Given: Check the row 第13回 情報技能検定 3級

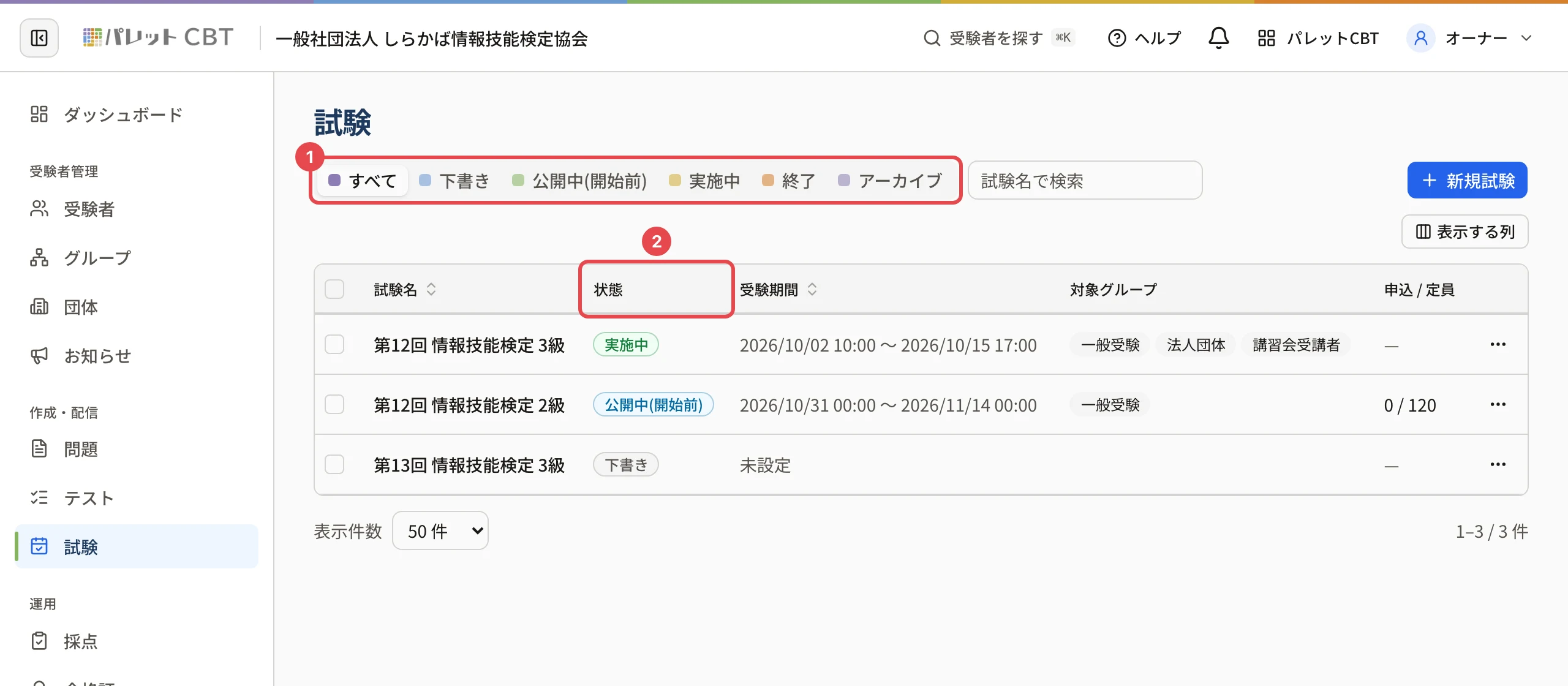Looking at the screenshot, I should 334,464.
